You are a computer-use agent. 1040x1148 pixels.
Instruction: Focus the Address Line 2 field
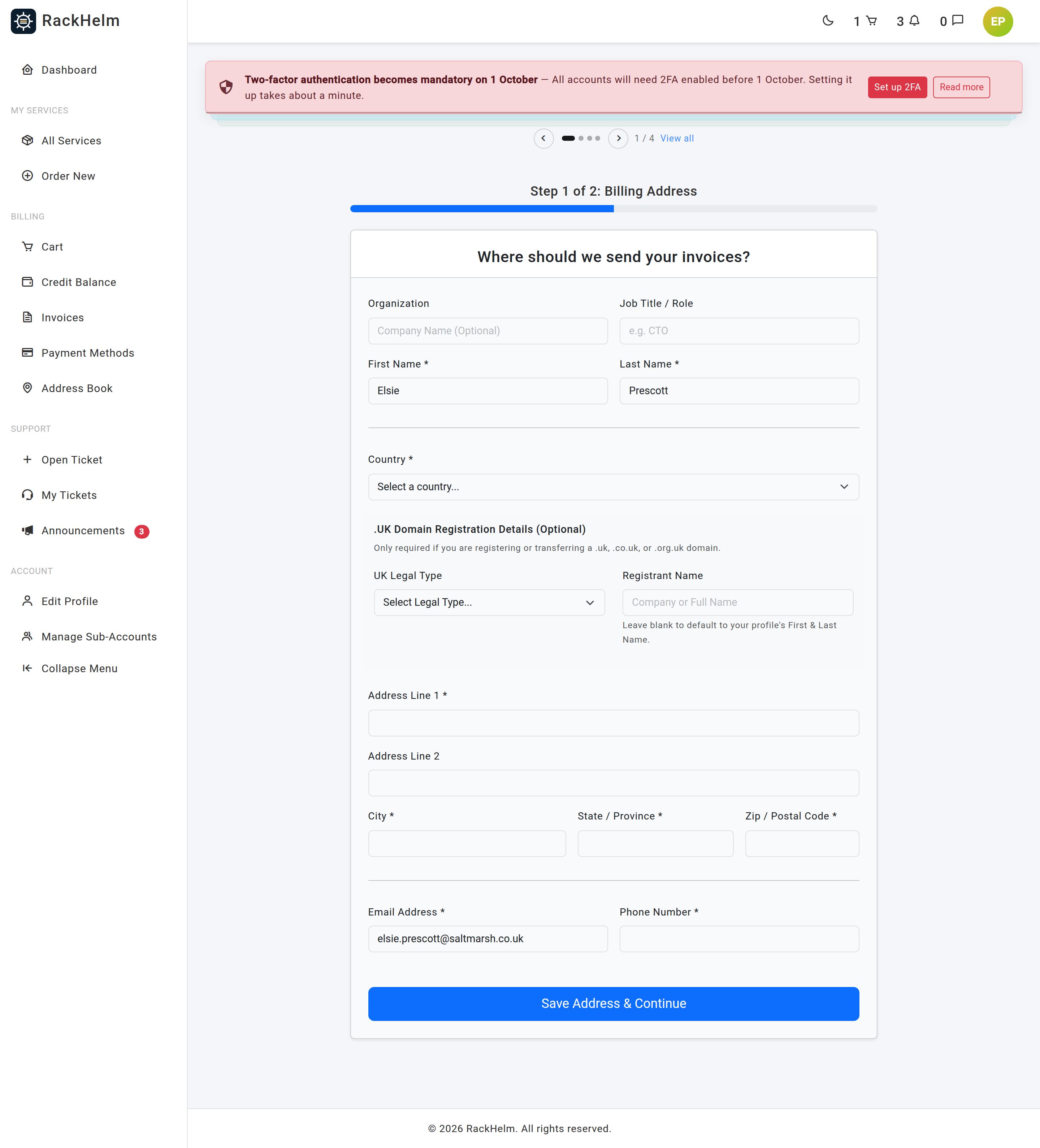(x=614, y=783)
